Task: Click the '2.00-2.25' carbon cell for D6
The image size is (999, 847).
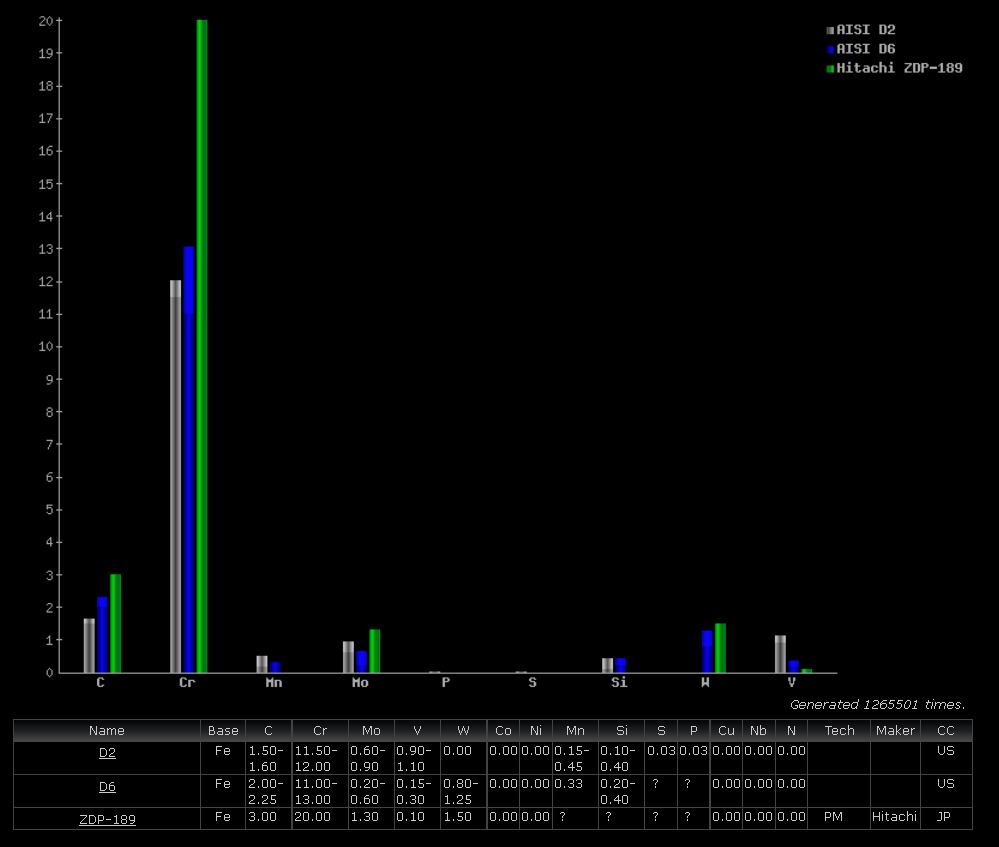Action: pyautogui.click(x=268, y=792)
